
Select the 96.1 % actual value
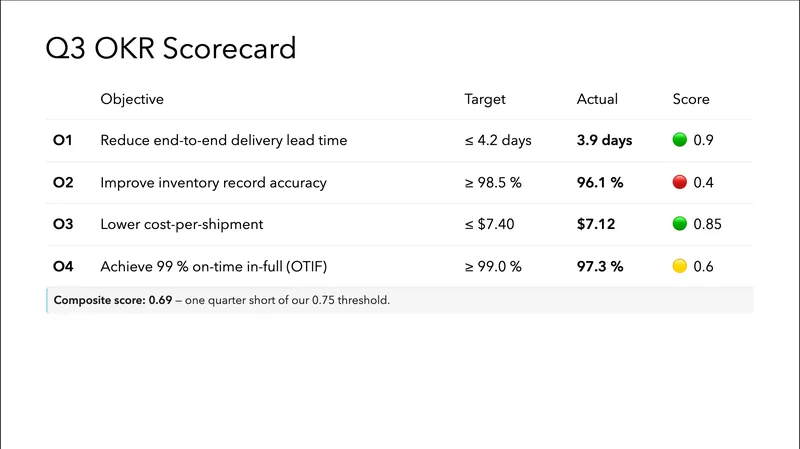(600, 183)
